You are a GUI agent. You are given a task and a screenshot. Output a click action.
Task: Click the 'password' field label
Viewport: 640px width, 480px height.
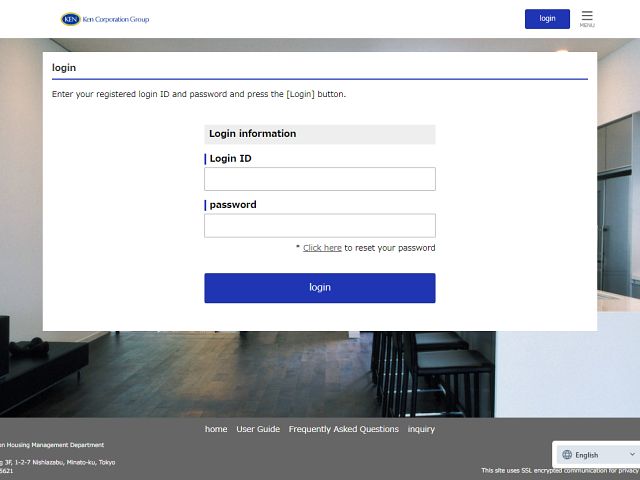coord(233,204)
